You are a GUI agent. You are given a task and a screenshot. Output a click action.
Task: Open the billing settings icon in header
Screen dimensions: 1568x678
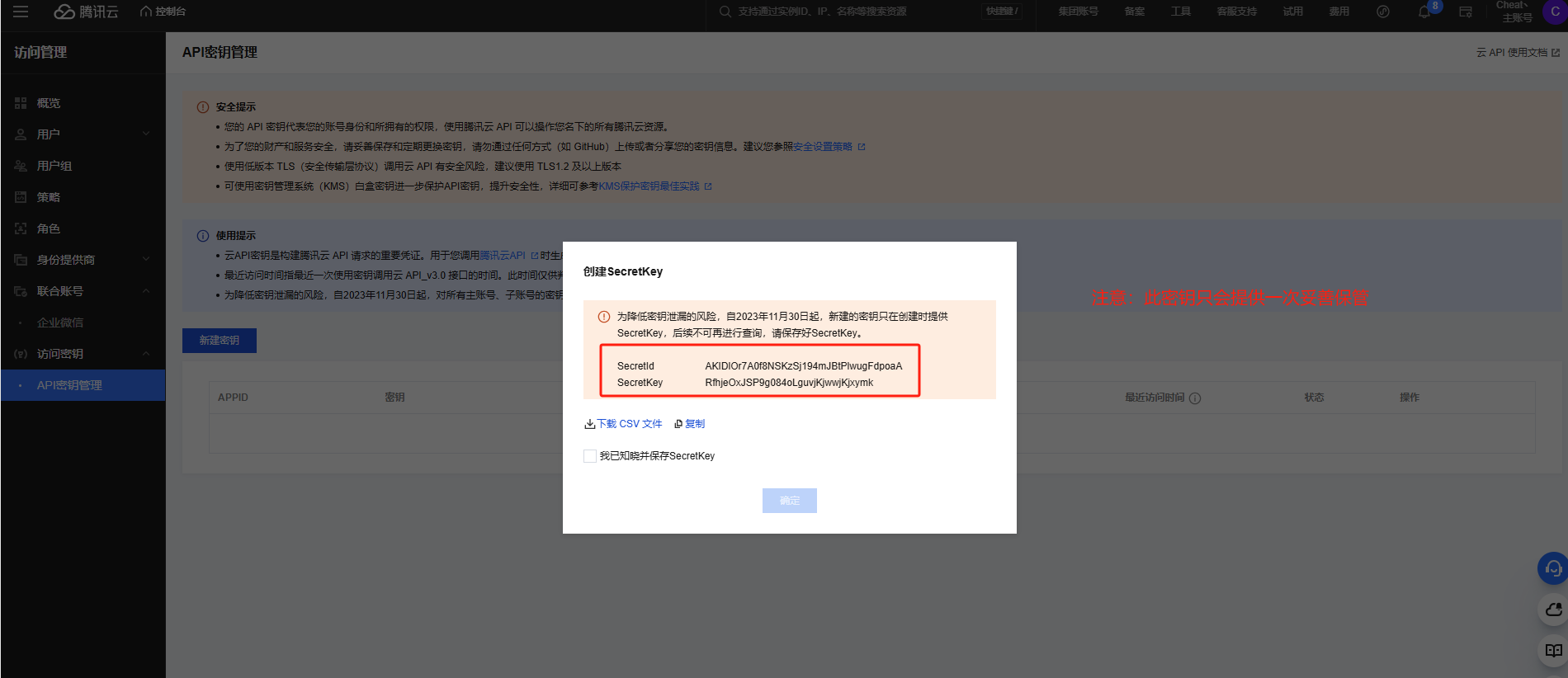pos(1466,12)
